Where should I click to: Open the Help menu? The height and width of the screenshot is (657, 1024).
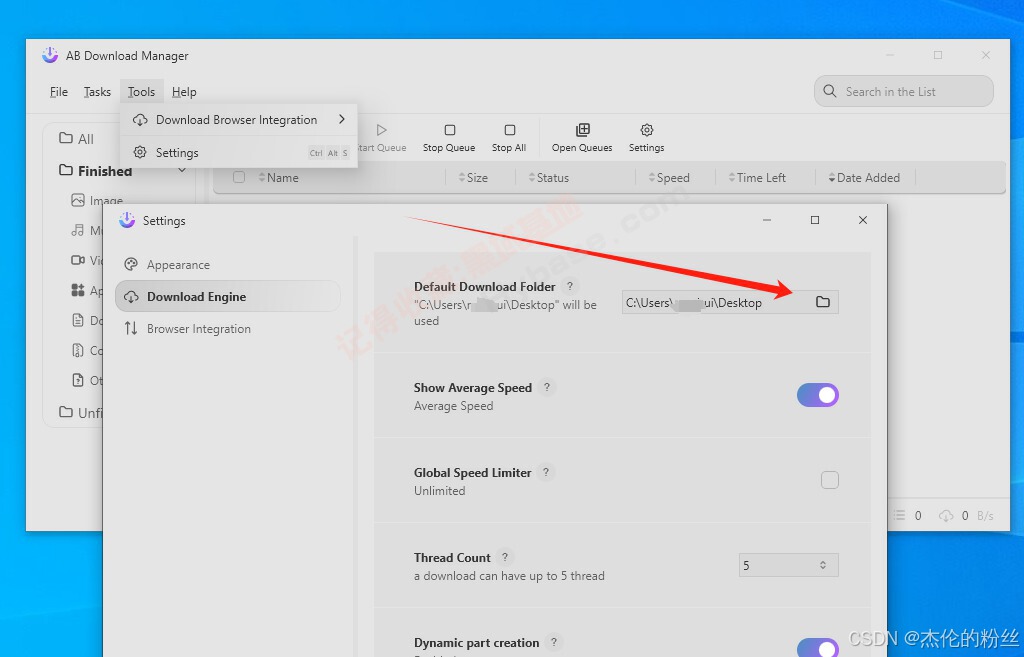tap(184, 92)
